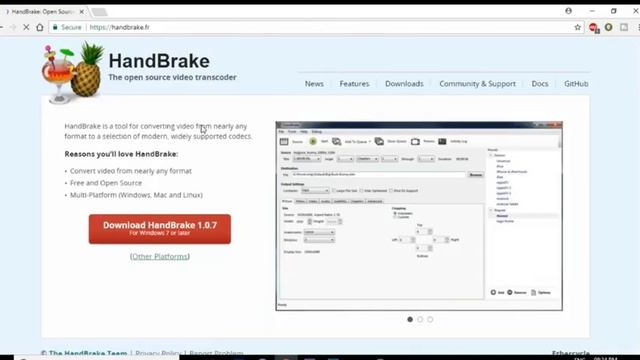Viewport: 640px width, 360px height.
Task: Restore the browser window size
Action: point(613,11)
